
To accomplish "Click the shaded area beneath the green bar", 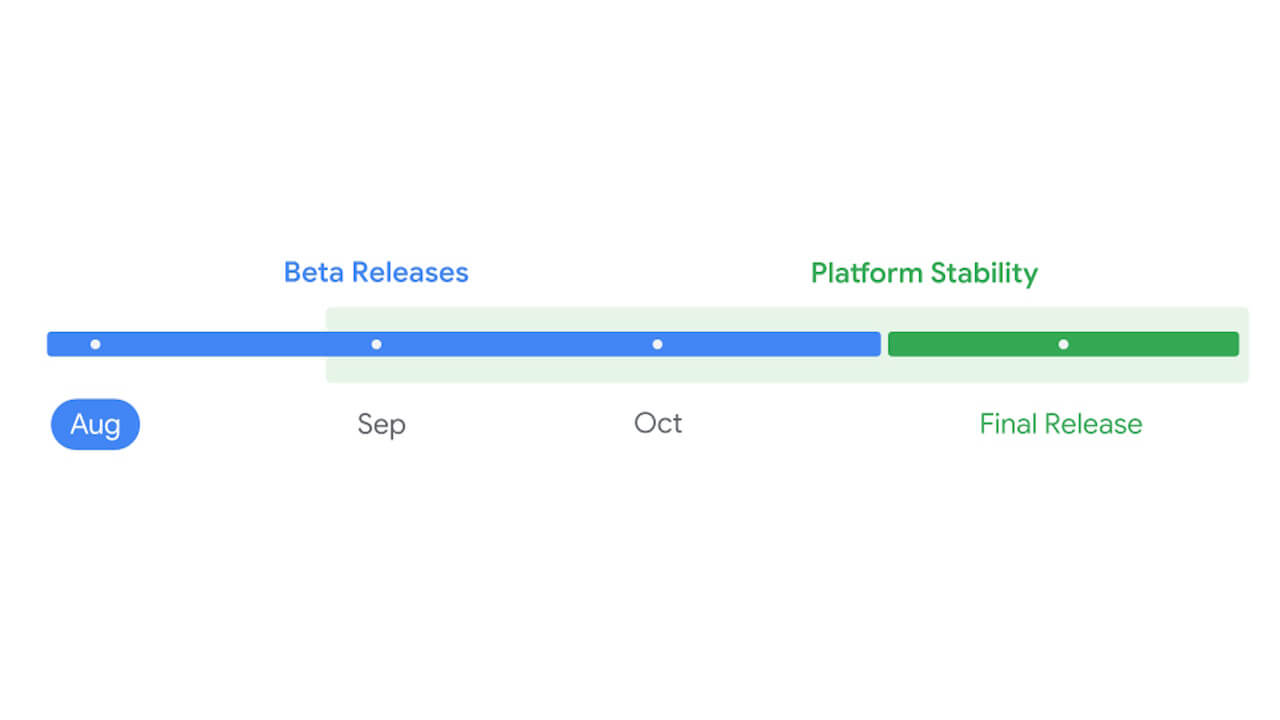I will (1063, 369).
